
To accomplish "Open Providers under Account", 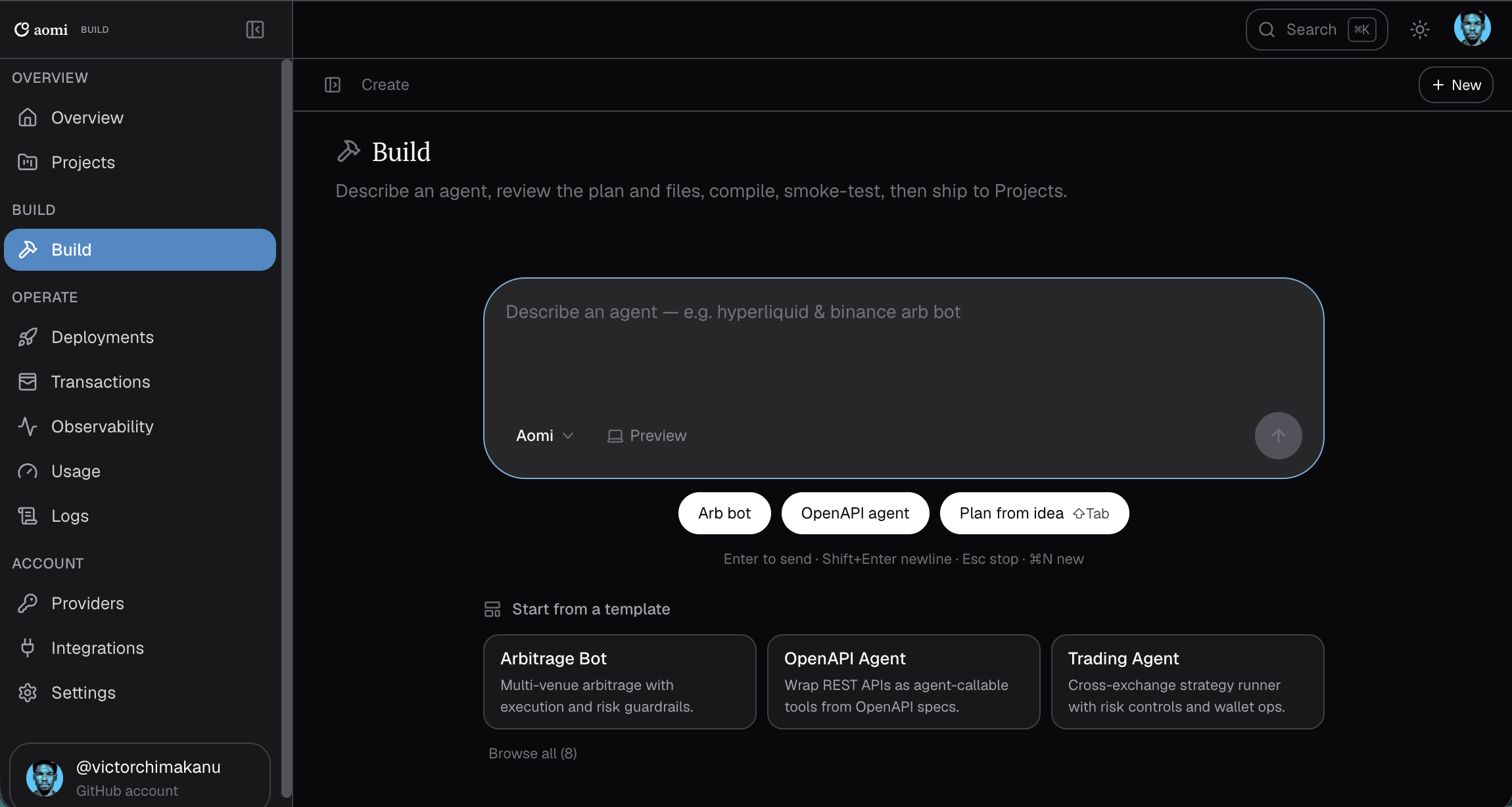I will click(x=140, y=603).
